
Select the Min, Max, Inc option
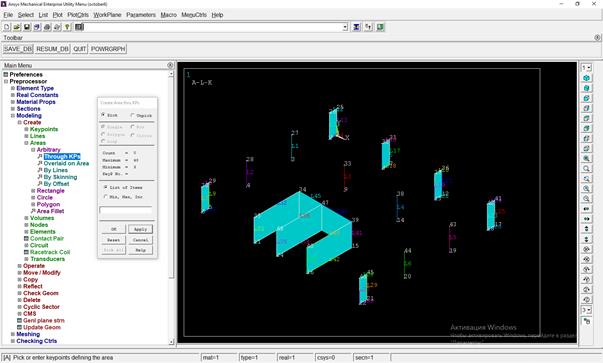coord(106,196)
